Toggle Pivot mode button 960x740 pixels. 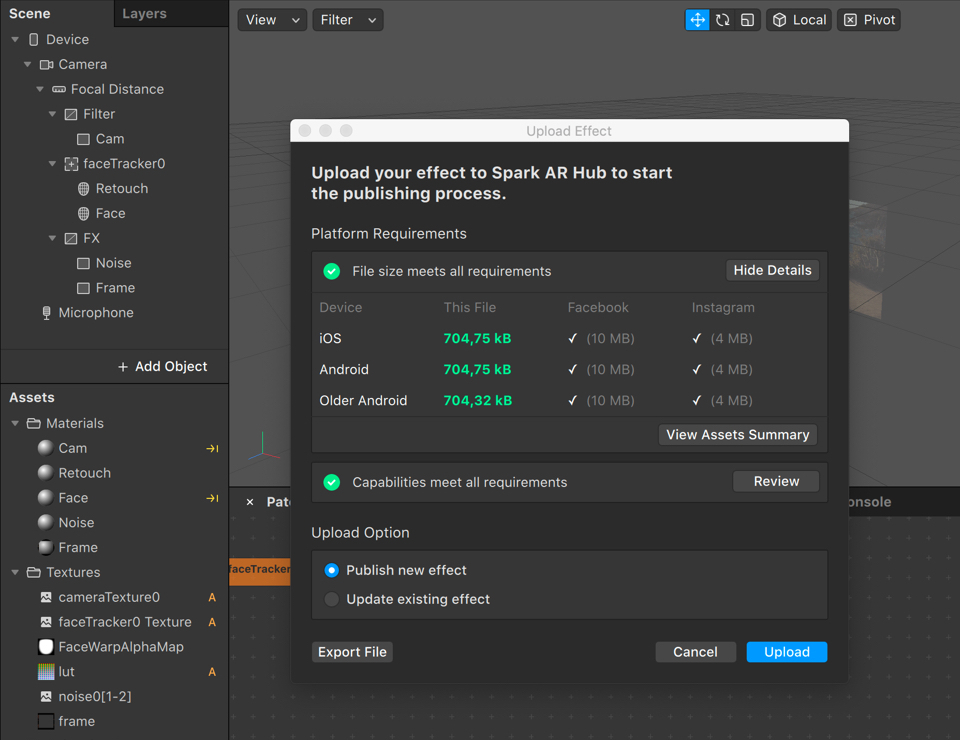(x=868, y=20)
